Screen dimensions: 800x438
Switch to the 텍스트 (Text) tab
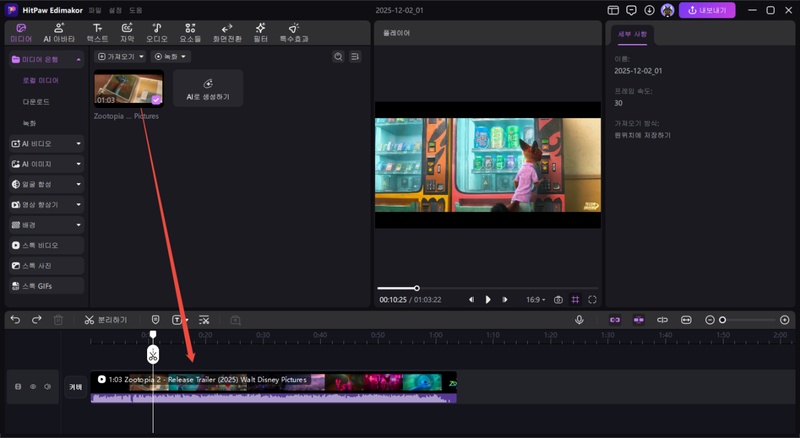[97, 33]
